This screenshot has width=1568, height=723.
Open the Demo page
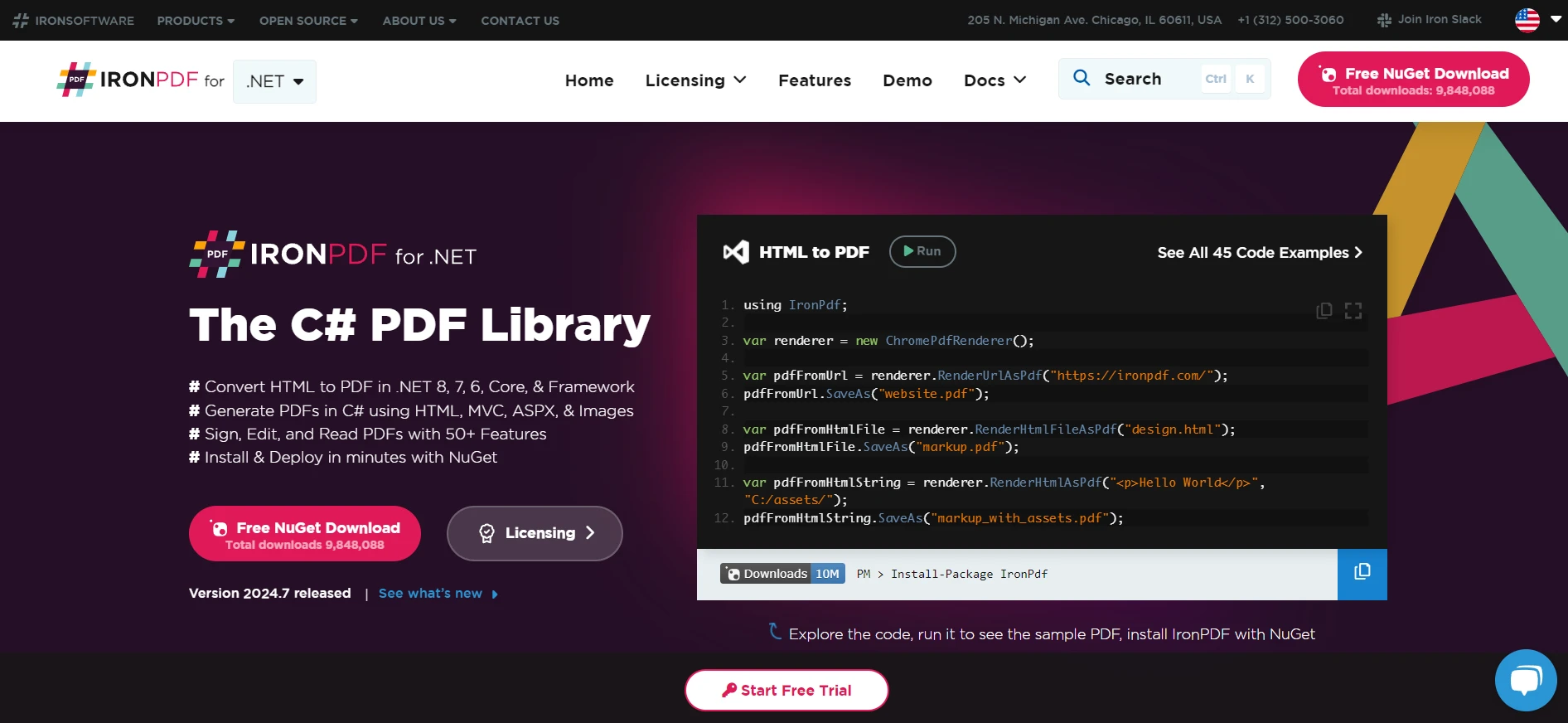click(x=907, y=80)
